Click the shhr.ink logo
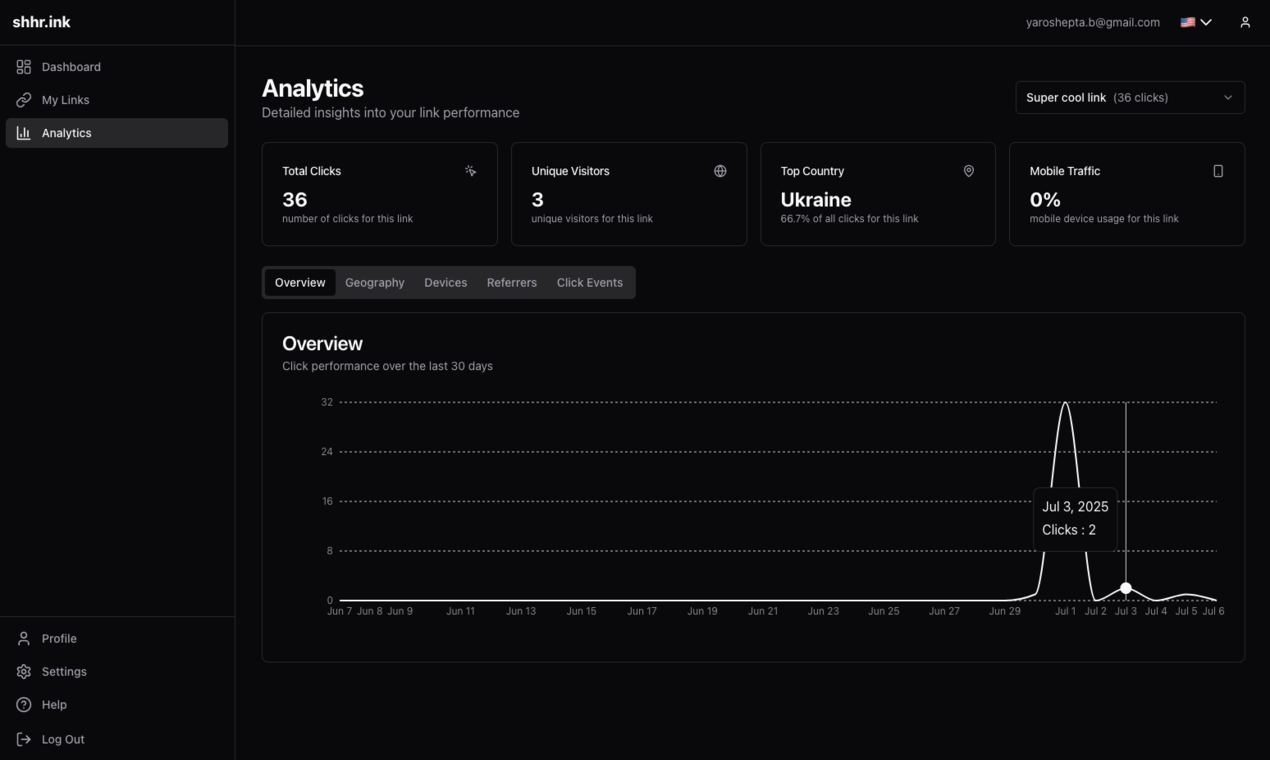Viewport: 1270px width, 760px height. coord(42,22)
